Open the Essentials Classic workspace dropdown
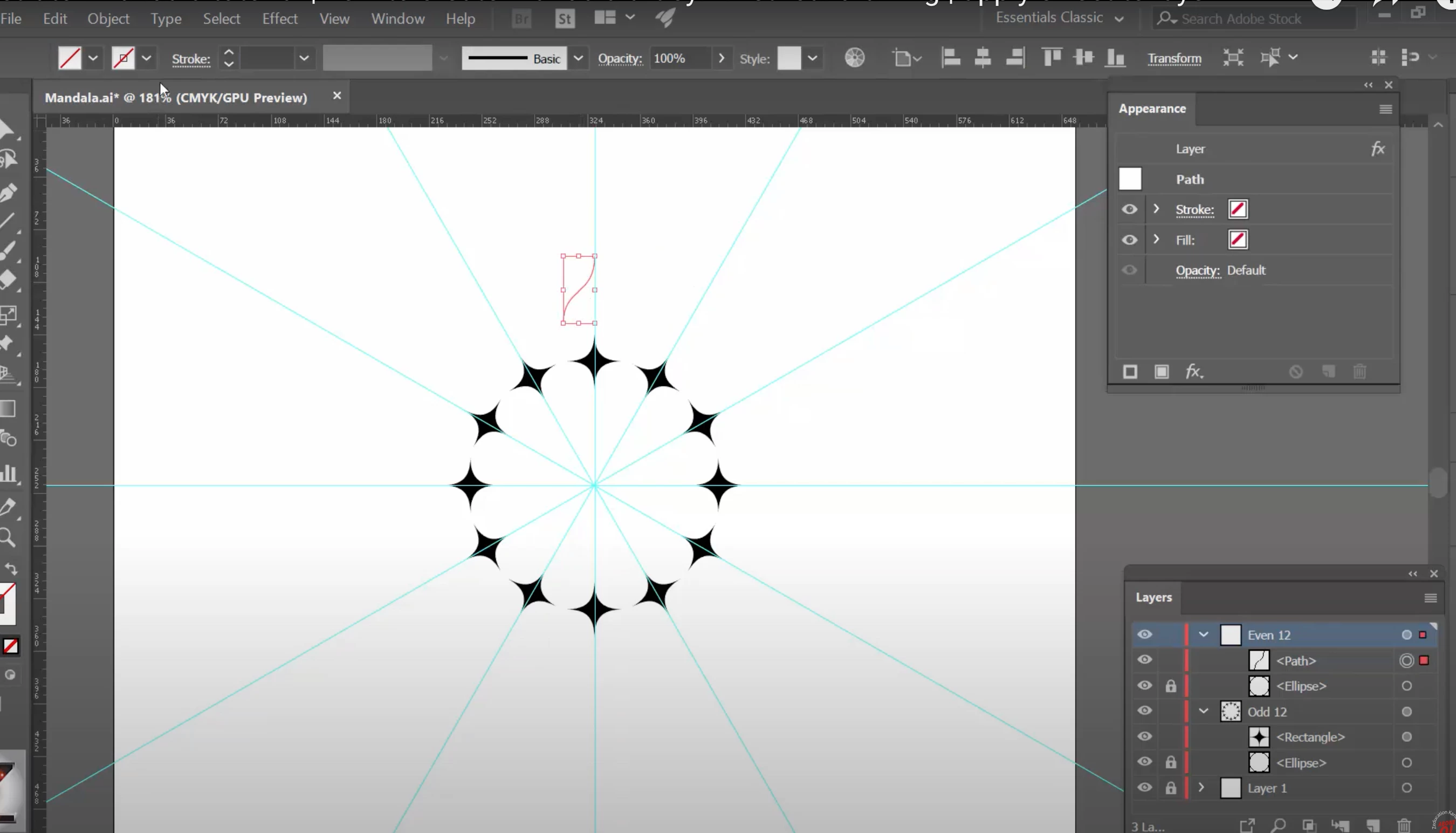This screenshot has width=1456, height=833. [x=1059, y=18]
